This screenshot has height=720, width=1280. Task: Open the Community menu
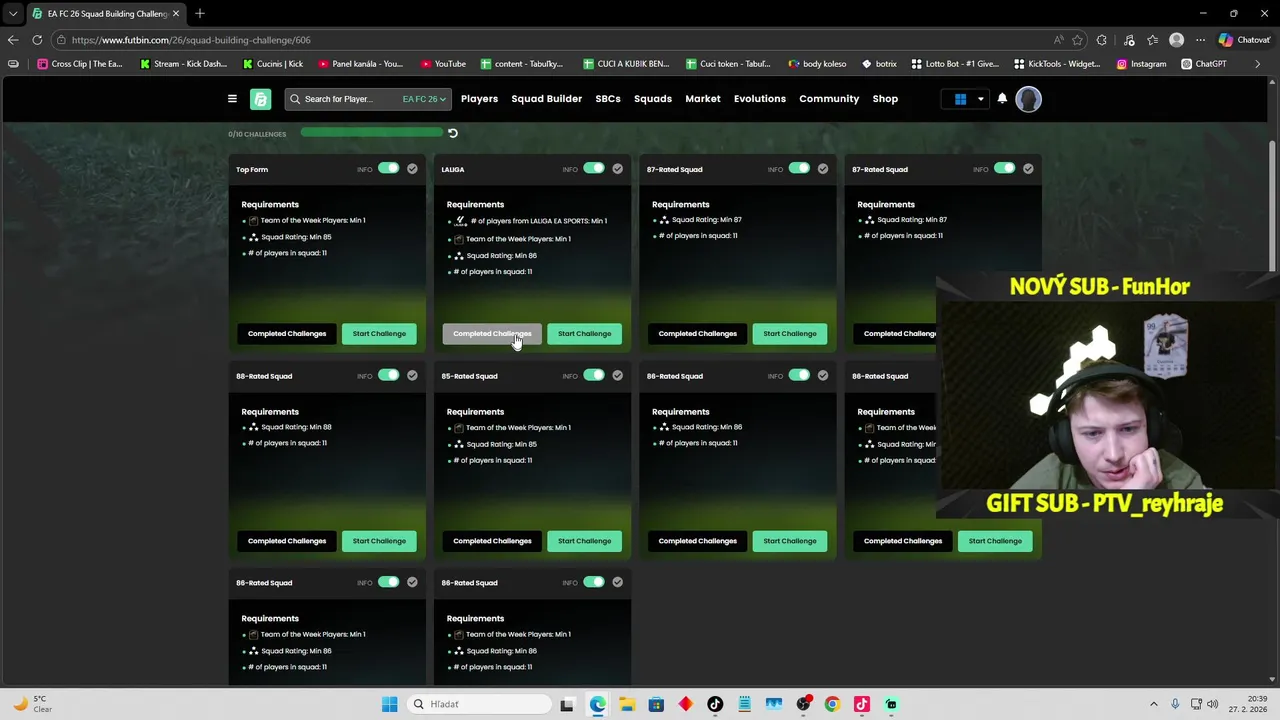[829, 99]
